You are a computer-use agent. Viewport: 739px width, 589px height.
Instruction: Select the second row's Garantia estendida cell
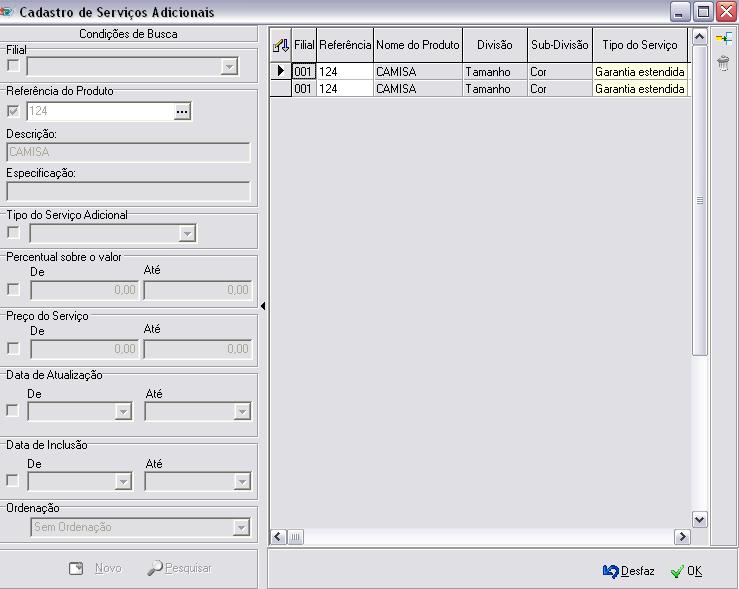pyautogui.click(x=639, y=89)
